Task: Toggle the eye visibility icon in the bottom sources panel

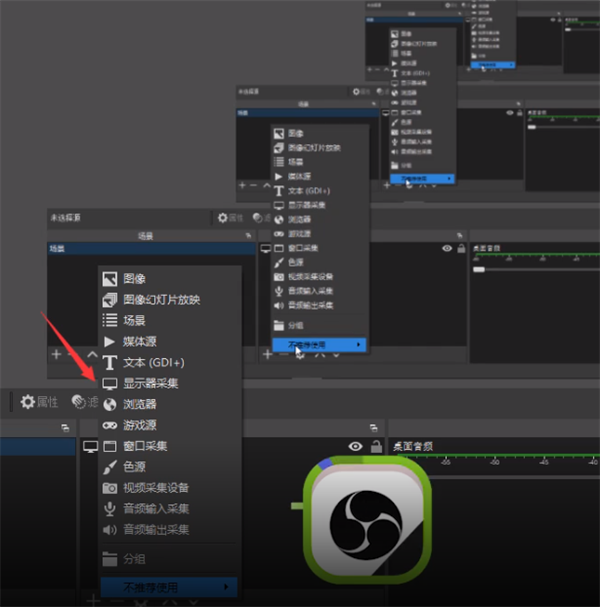Action: (355, 447)
